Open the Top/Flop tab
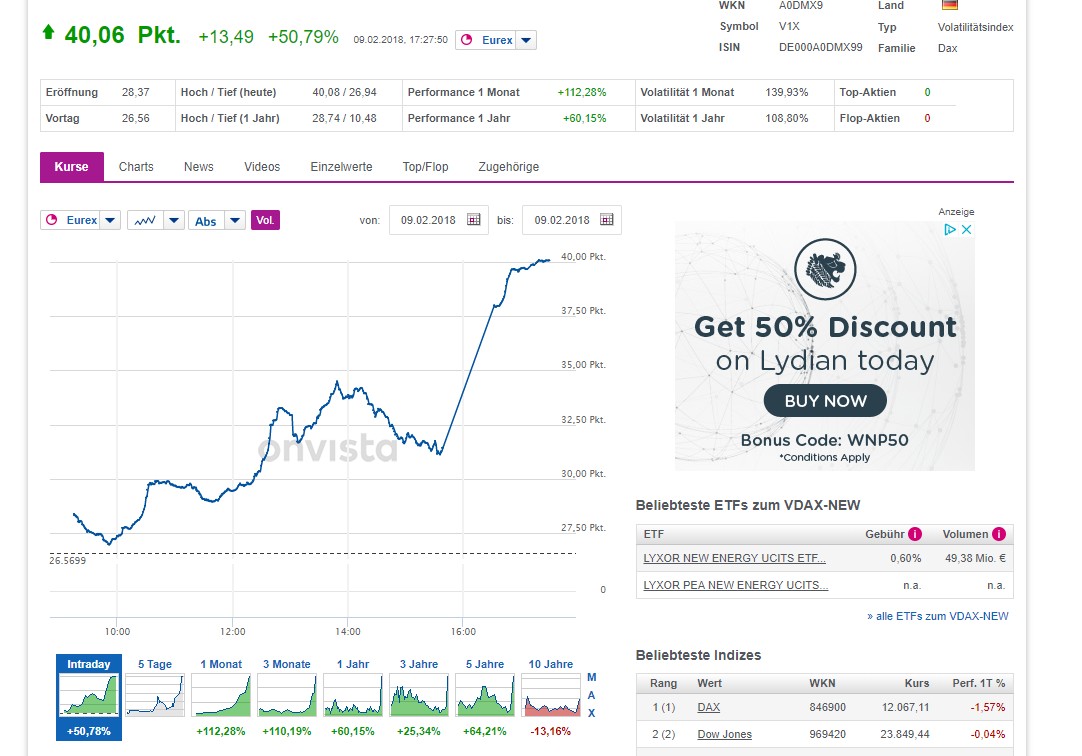 (x=425, y=167)
